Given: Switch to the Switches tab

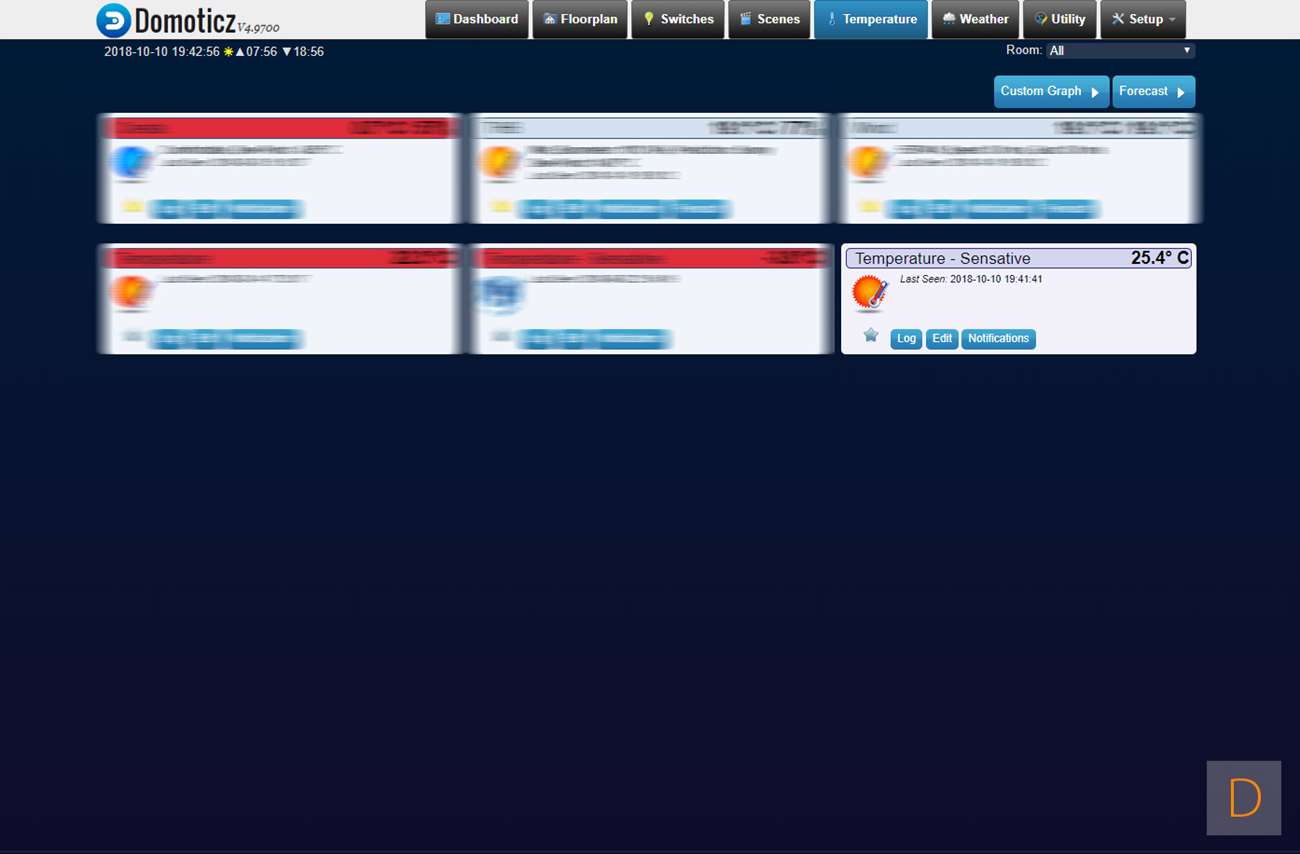Looking at the screenshot, I should [x=678, y=19].
